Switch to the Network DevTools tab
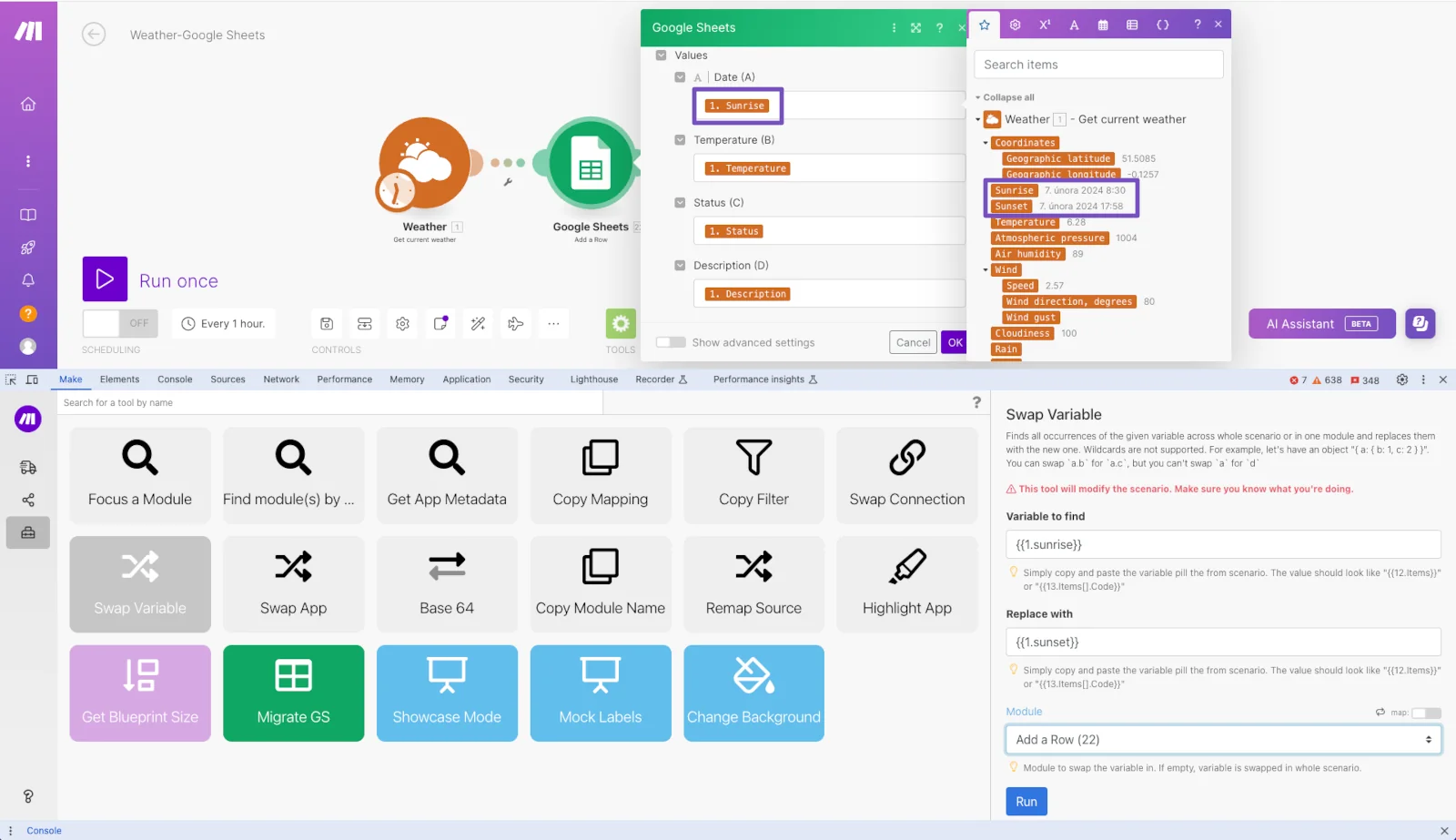The image size is (1456, 840). click(x=281, y=380)
